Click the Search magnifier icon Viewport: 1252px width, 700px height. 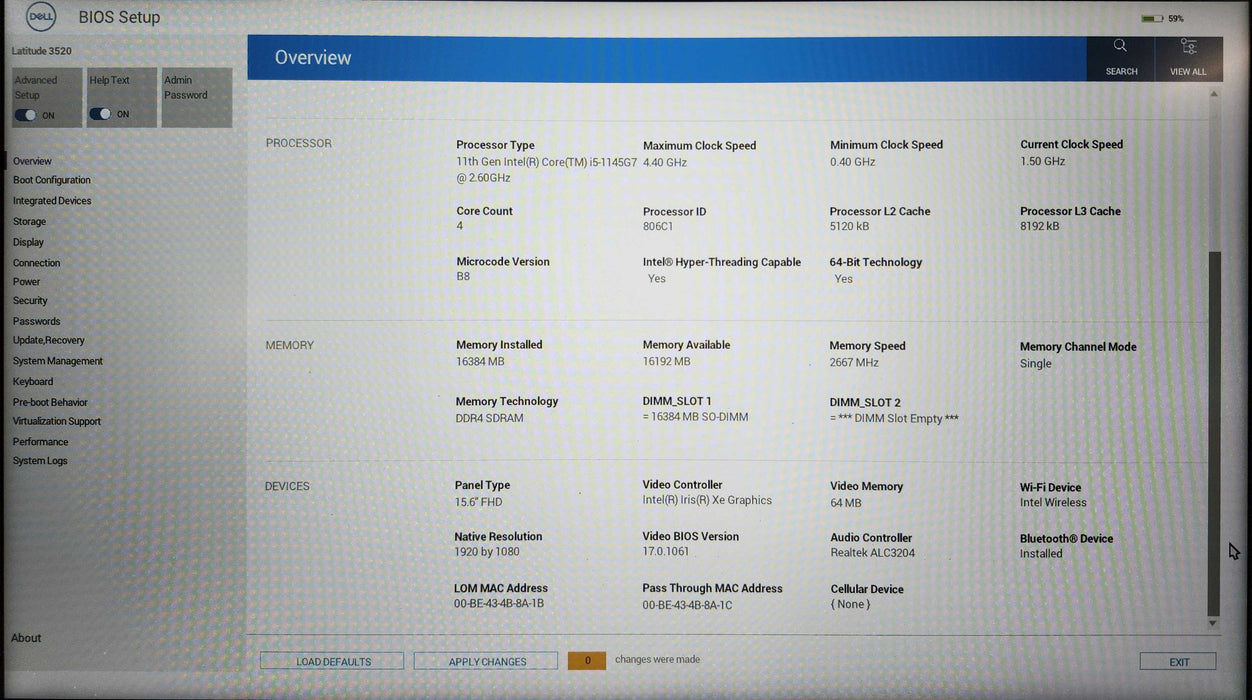tap(1120, 47)
